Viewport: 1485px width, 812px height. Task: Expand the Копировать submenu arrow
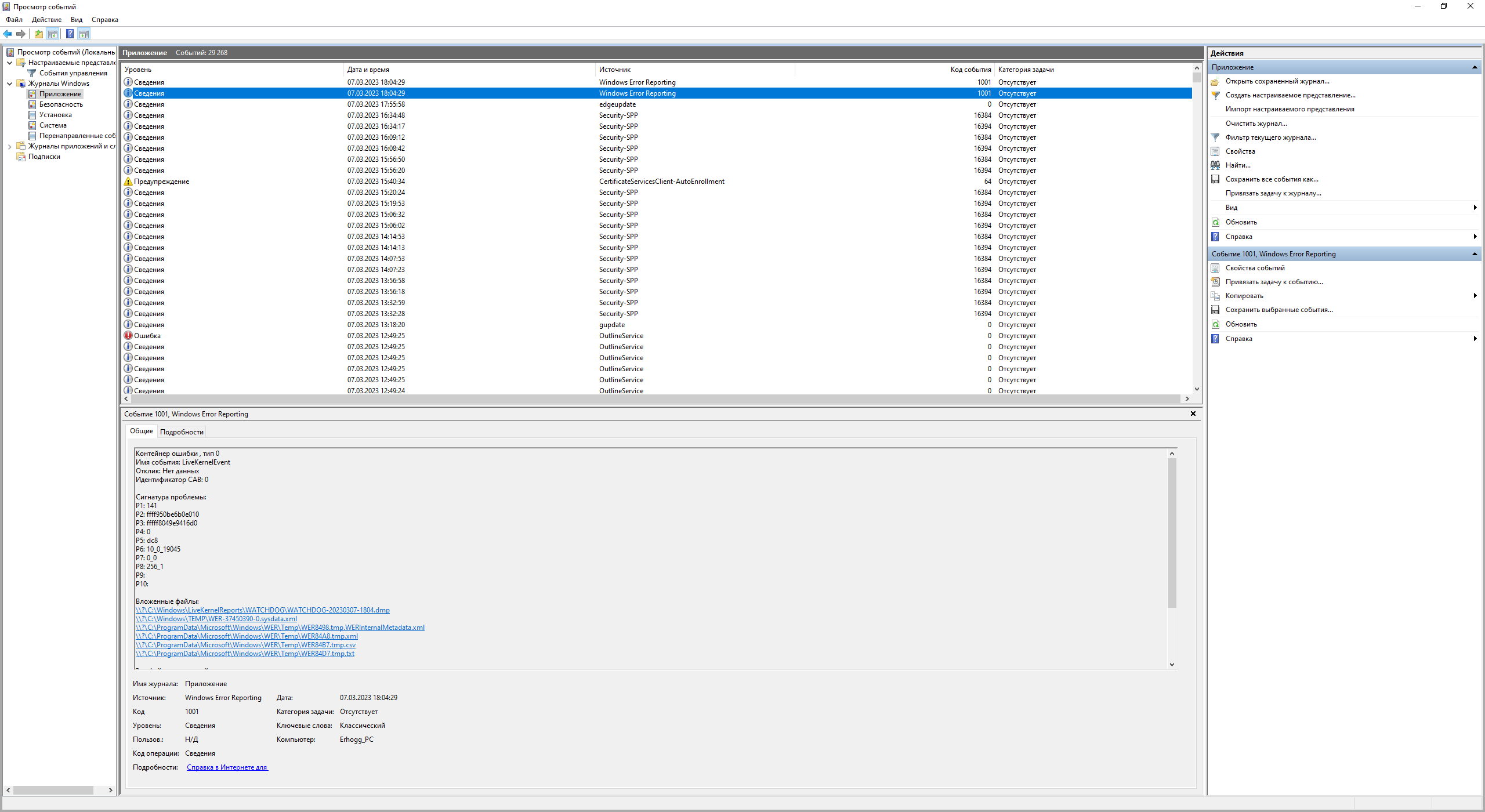click(x=1475, y=296)
